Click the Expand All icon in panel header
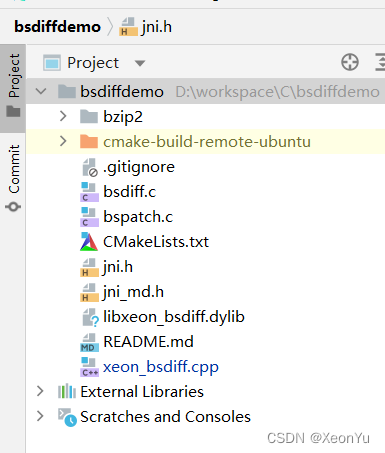Screen dimensions: 385x453 [380, 62]
